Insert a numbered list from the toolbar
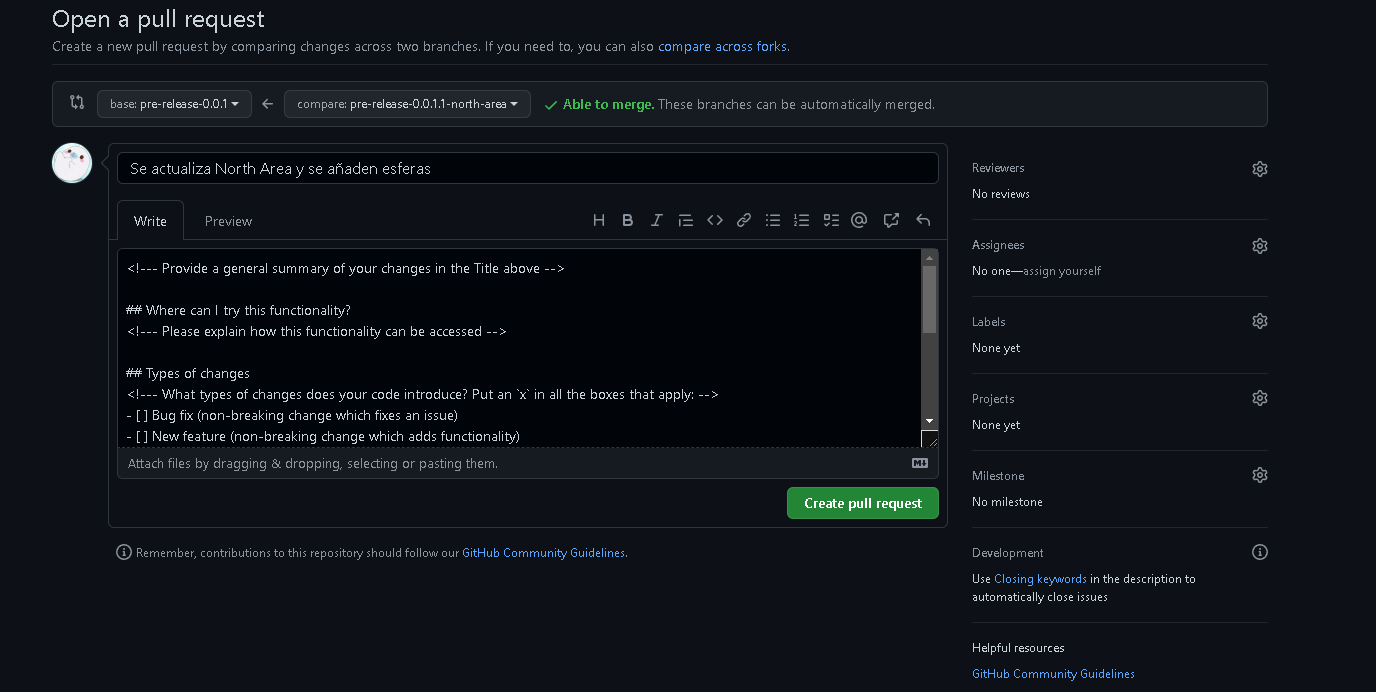1376x692 pixels. (801, 220)
